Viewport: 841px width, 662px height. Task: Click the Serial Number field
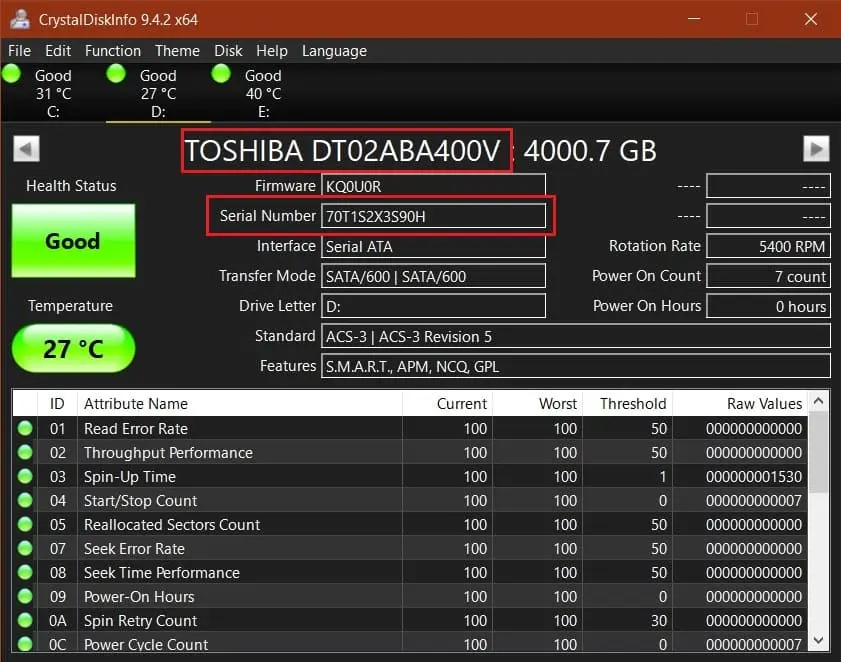pyautogui.click(x=433, y=216)
